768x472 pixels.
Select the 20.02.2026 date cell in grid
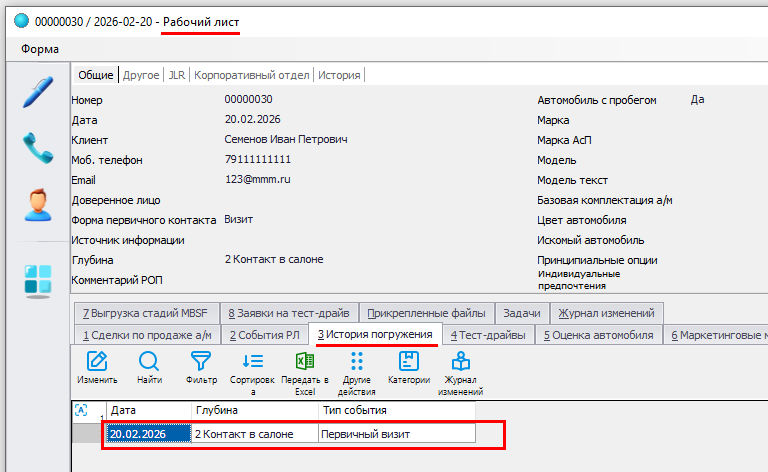148,434
